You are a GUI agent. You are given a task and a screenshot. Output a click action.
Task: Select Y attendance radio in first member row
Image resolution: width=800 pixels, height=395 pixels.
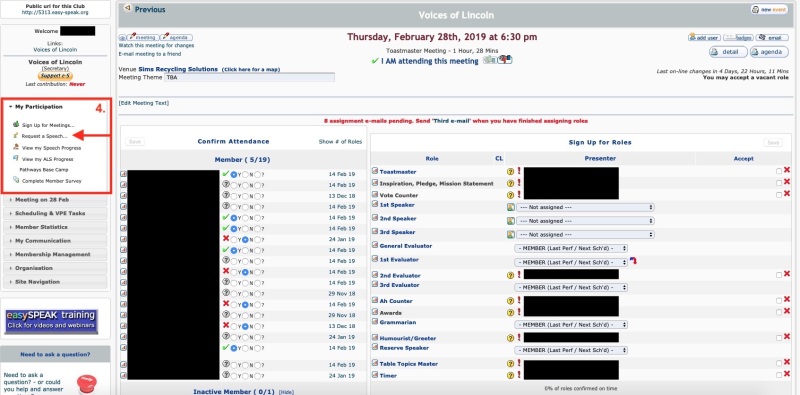[234, 175]
